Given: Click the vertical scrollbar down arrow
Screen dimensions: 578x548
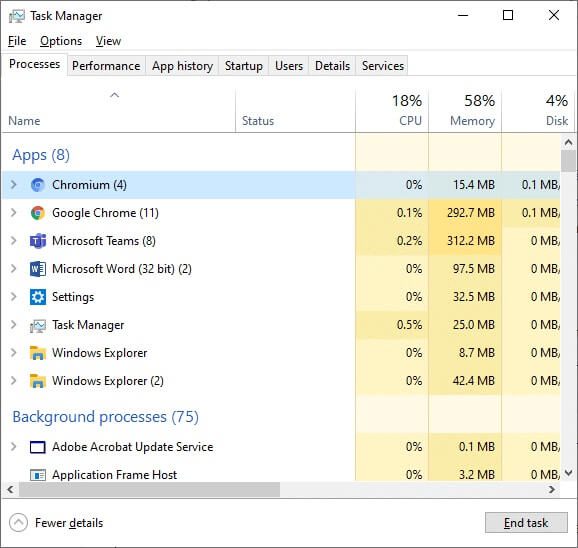Looking at the screenshot, I should (x=568, y=472).
